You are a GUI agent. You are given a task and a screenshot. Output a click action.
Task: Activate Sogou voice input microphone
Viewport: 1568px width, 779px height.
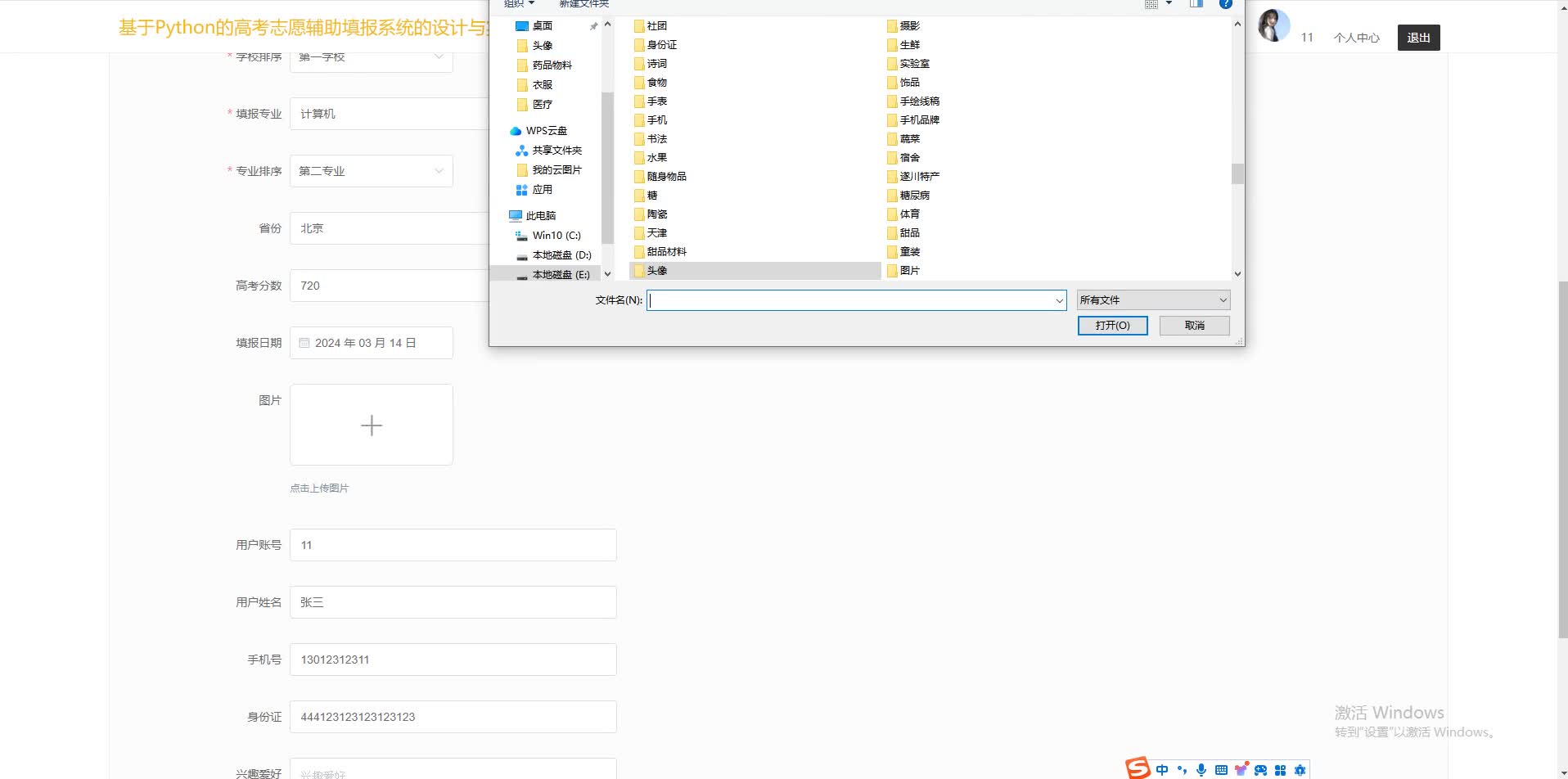point(1201,770)
